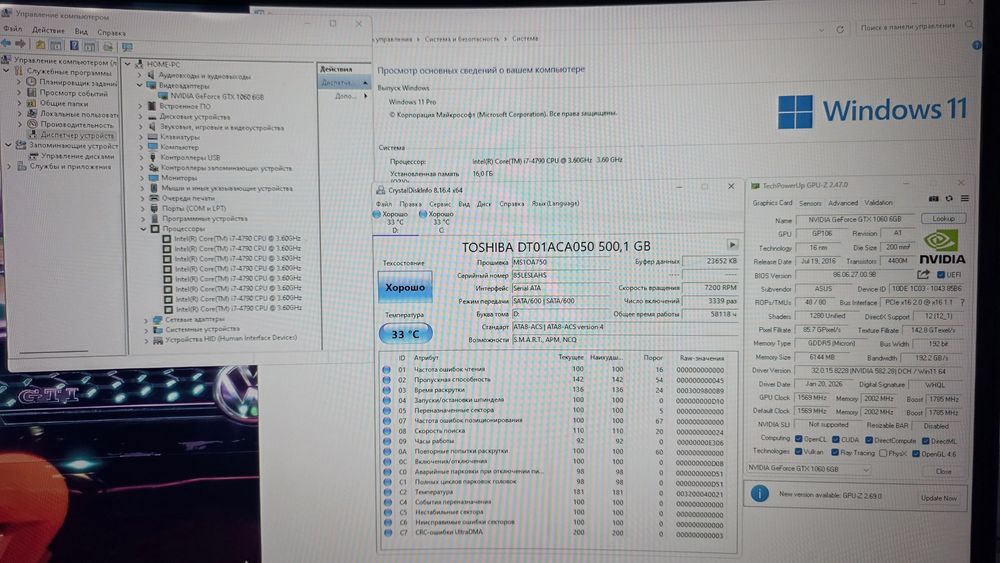This screenshot has height=563, width=1000.
Task: Click next disk arrow in CrystalDiskInfo
Action: [x=732, y=245]
